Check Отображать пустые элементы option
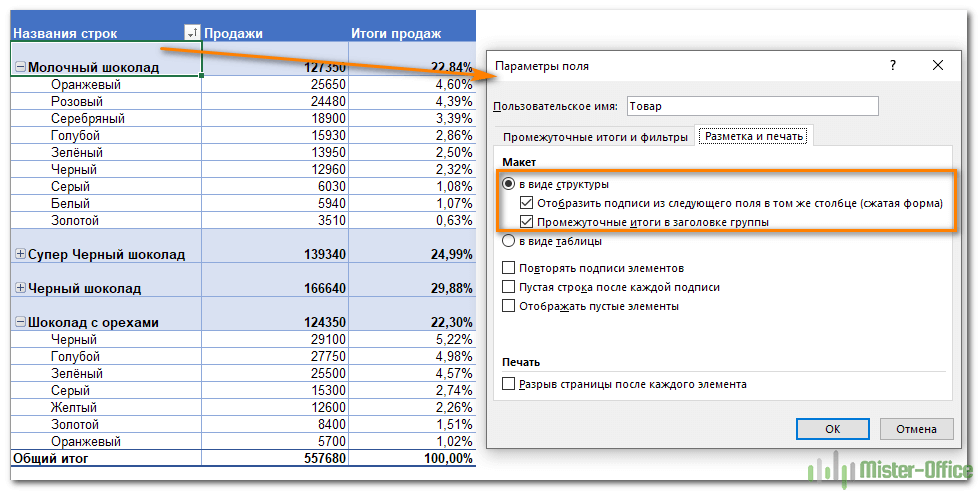 click(x=509, y=306)
